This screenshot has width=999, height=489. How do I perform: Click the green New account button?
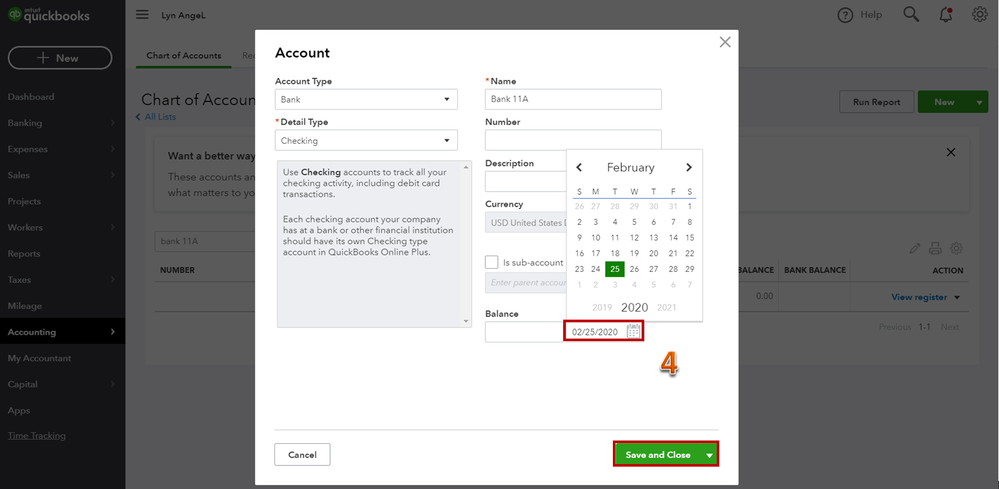click(944, 102)
